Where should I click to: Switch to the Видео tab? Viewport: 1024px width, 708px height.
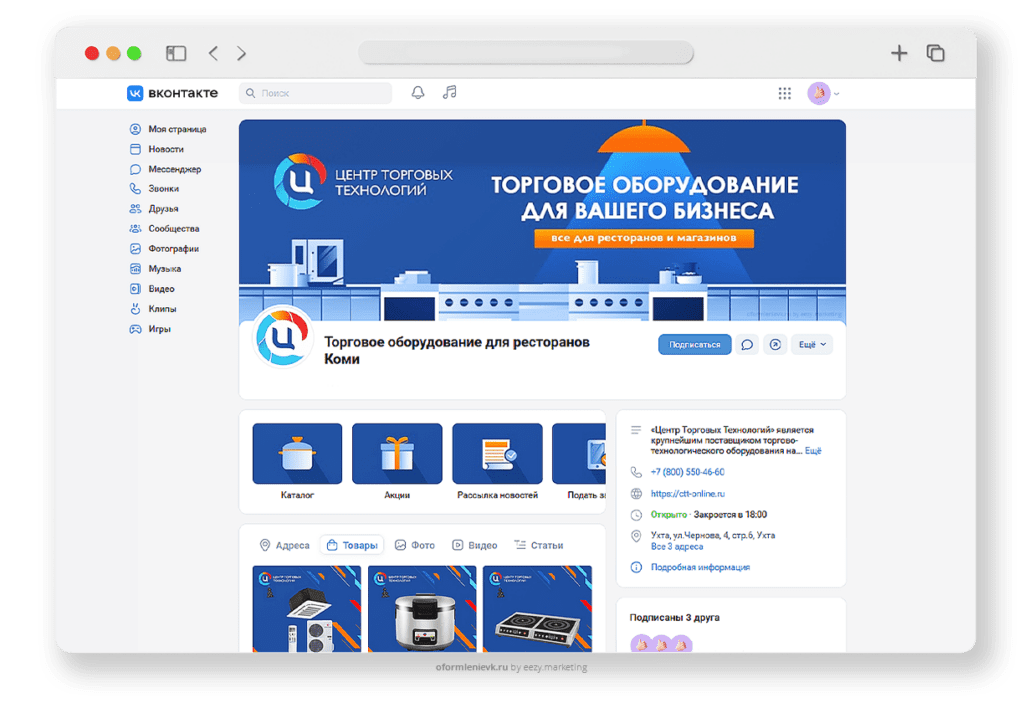click(x=475, y=545)
